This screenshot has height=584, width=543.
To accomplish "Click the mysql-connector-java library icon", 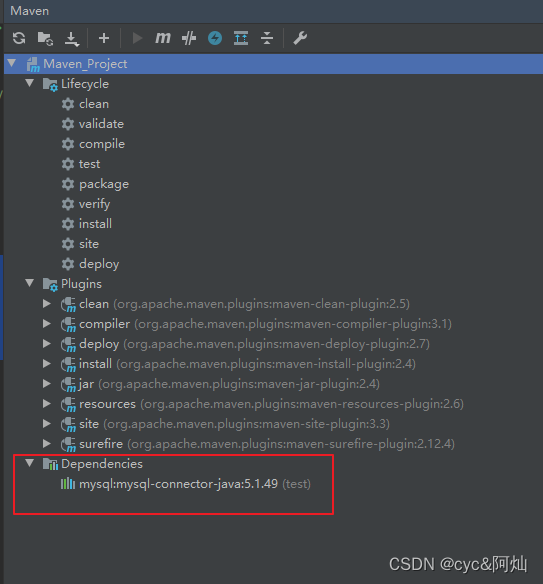I will click(68, 484).
